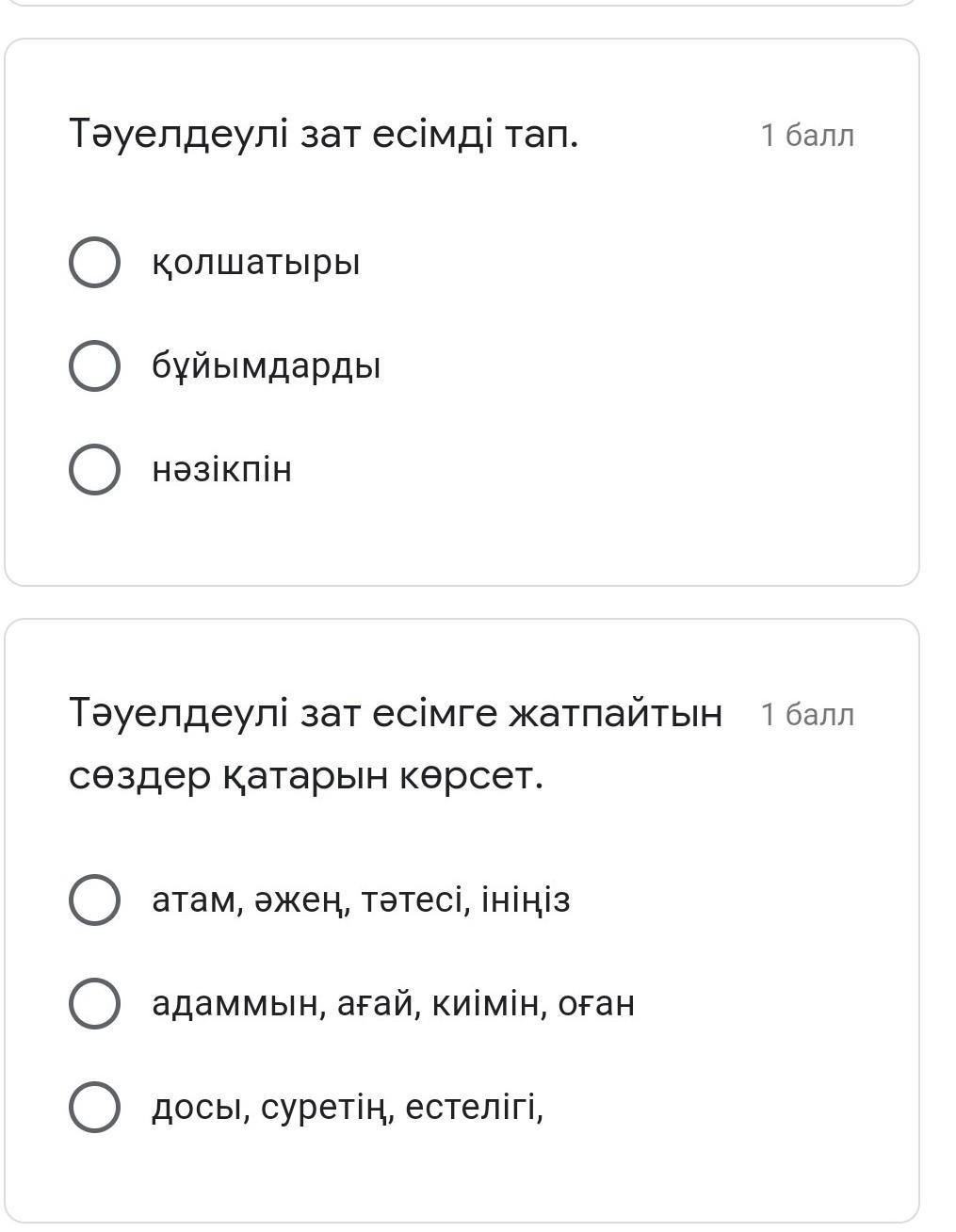This screenshot has height=1232, width=956.
Task: Mark the нәзікпін radio circle
Action: [94, 469]
